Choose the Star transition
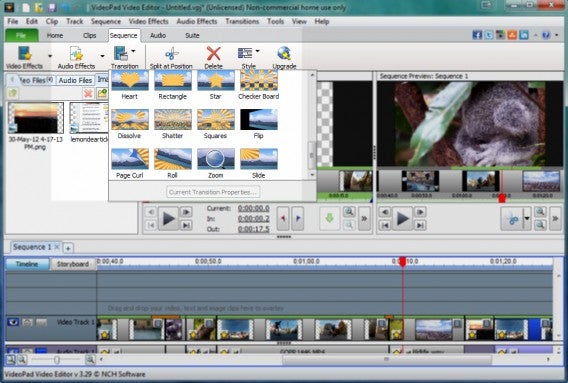 click(x=216, y=84)
